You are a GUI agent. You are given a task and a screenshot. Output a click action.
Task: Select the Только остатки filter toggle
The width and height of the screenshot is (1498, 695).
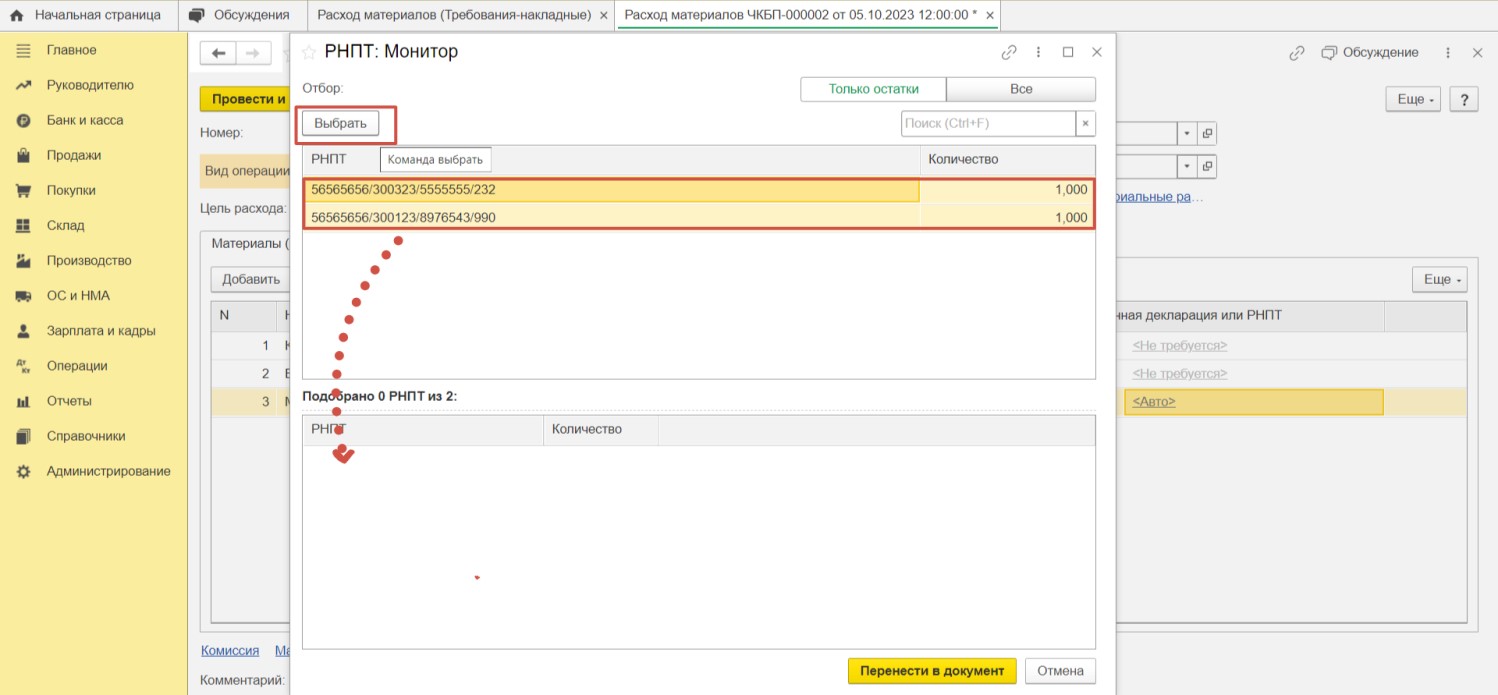click(873, 89)
